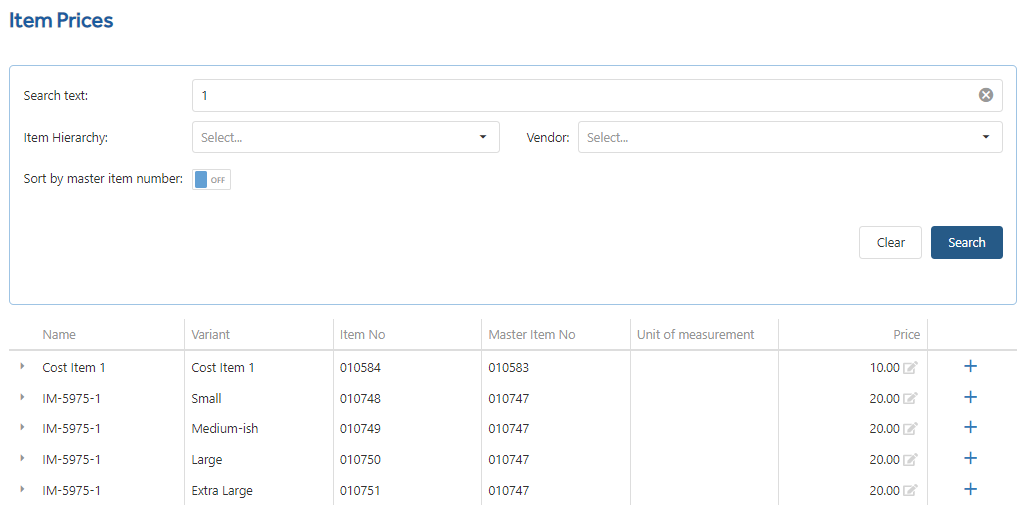Click plus icon on item 010749 row
The width and height of the screenshot is (1034, 520).
[970, 427]
